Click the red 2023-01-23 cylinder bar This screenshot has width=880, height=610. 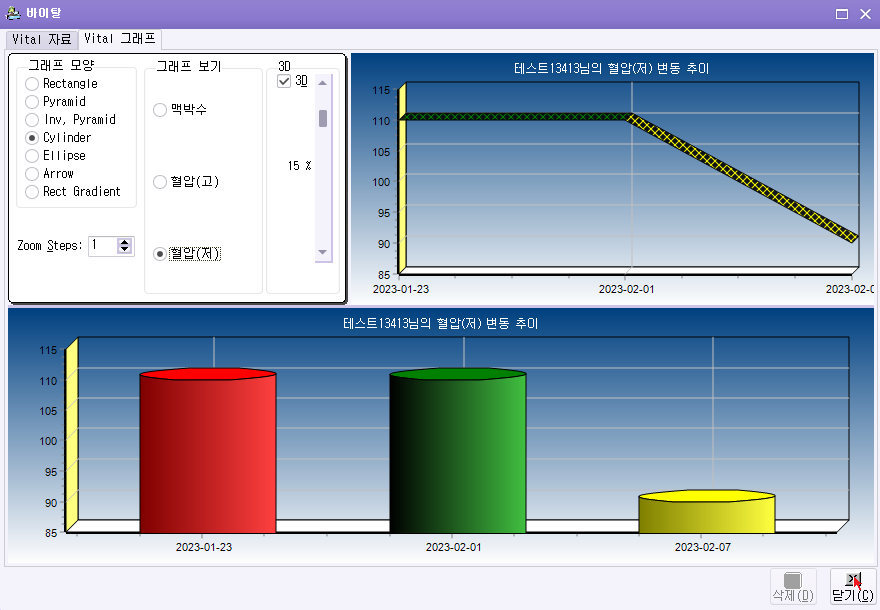208,451
